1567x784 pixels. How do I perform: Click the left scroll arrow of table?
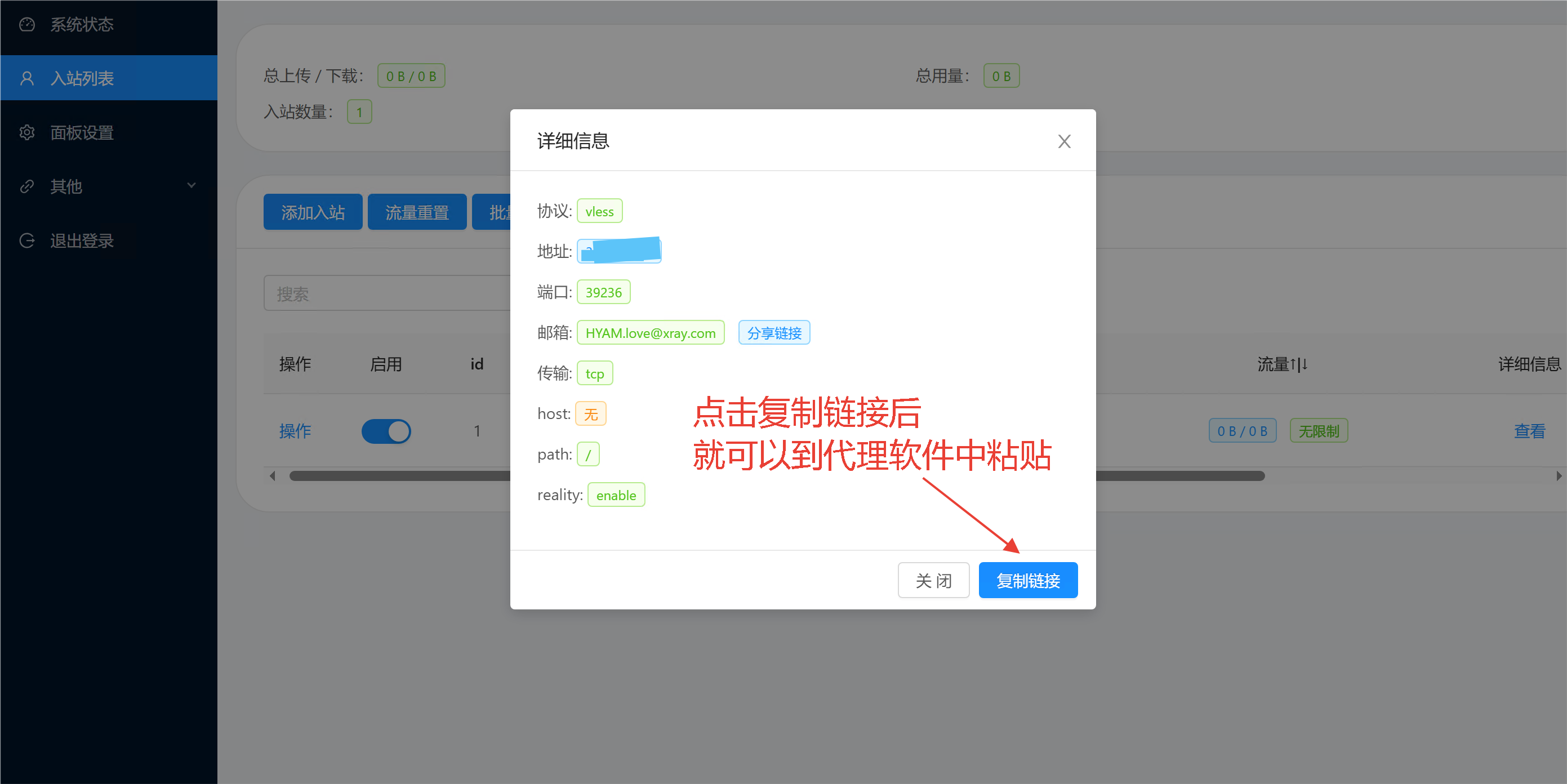click(273, 476)
